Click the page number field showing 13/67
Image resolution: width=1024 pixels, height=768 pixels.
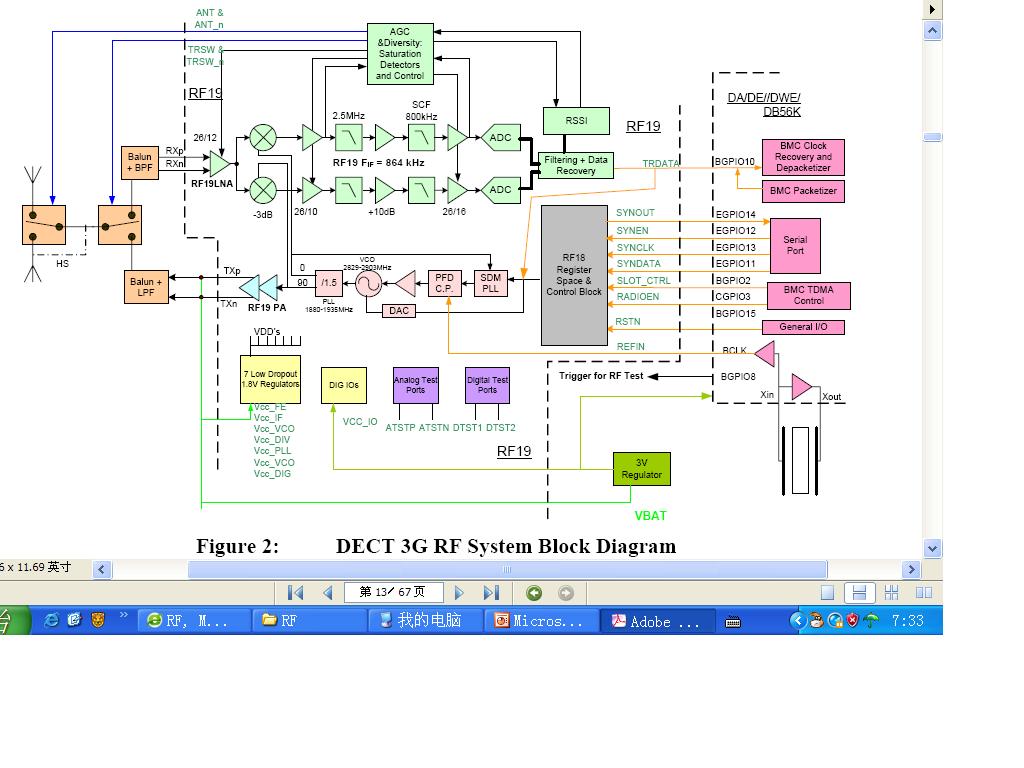pos(393,592)
